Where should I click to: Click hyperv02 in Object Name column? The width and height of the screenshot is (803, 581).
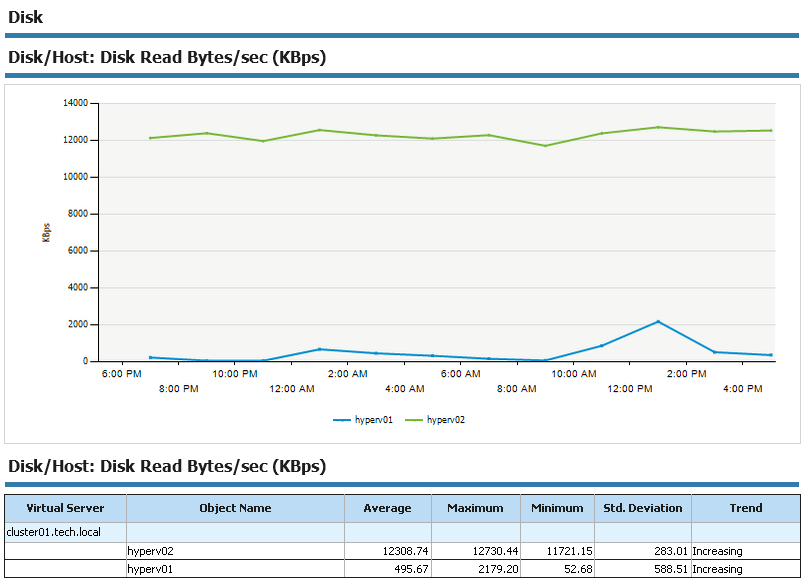coord(151,551)
